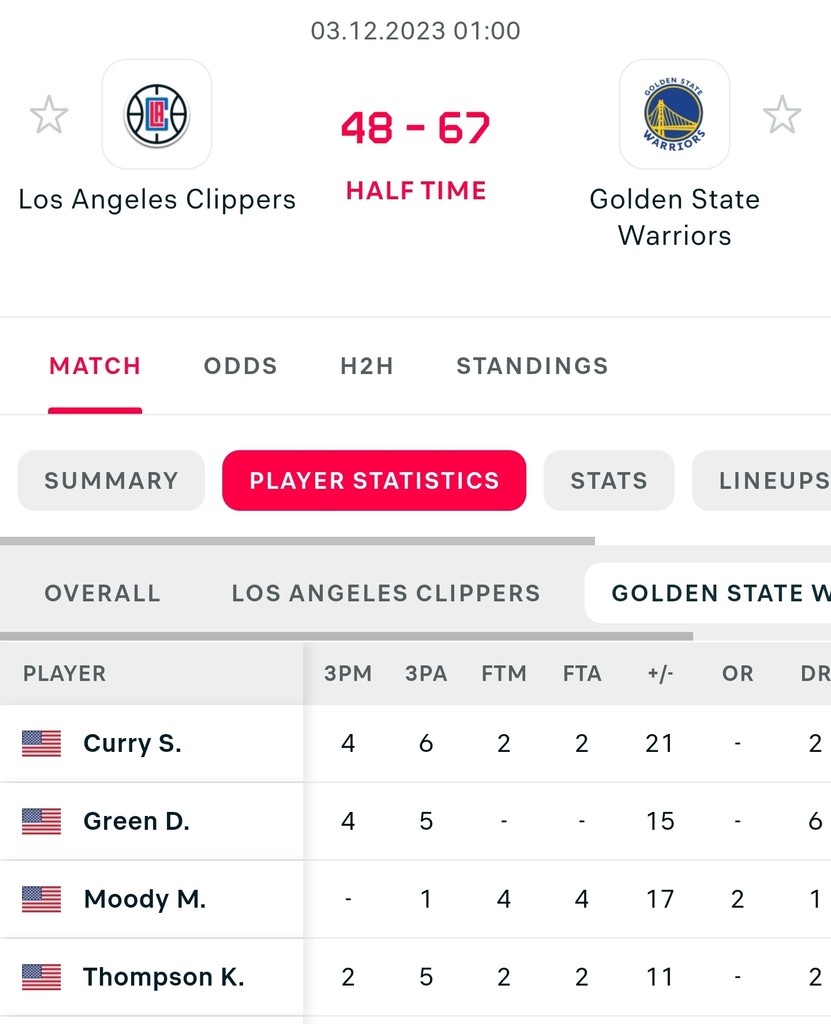This screenshot has width=831, height=1024.
Task: Favorite Los Angeles Clippers with star icon
Action: click(x=48, y=115)
